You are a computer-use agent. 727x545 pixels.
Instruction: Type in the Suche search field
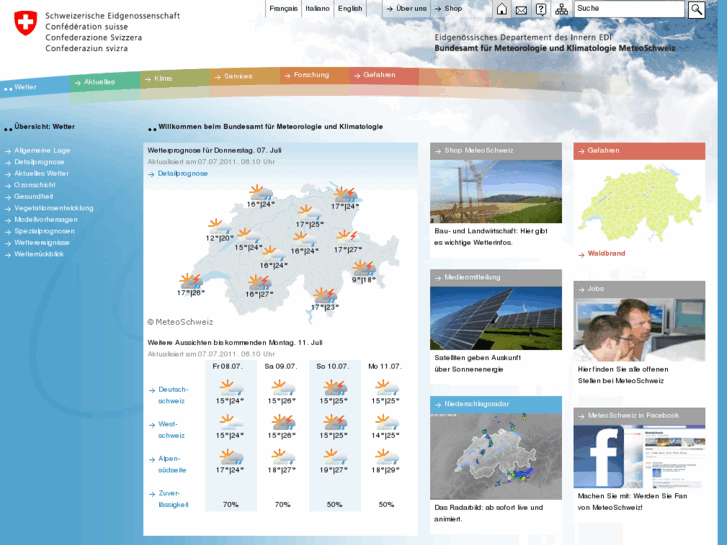(629, 9)
